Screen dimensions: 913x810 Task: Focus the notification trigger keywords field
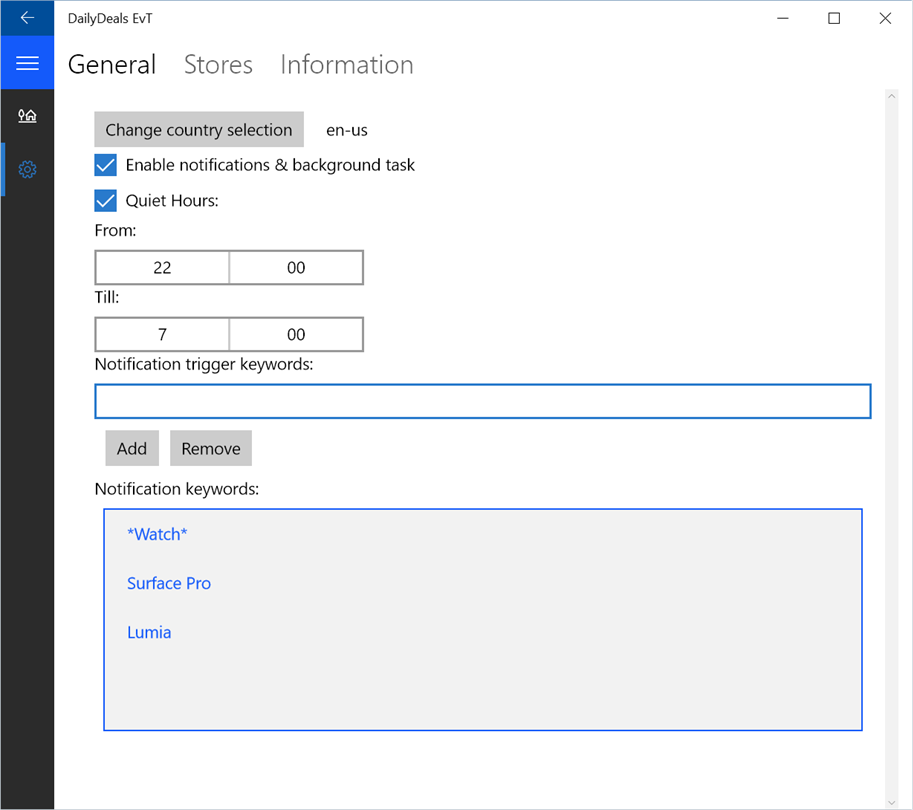[483, 401]
